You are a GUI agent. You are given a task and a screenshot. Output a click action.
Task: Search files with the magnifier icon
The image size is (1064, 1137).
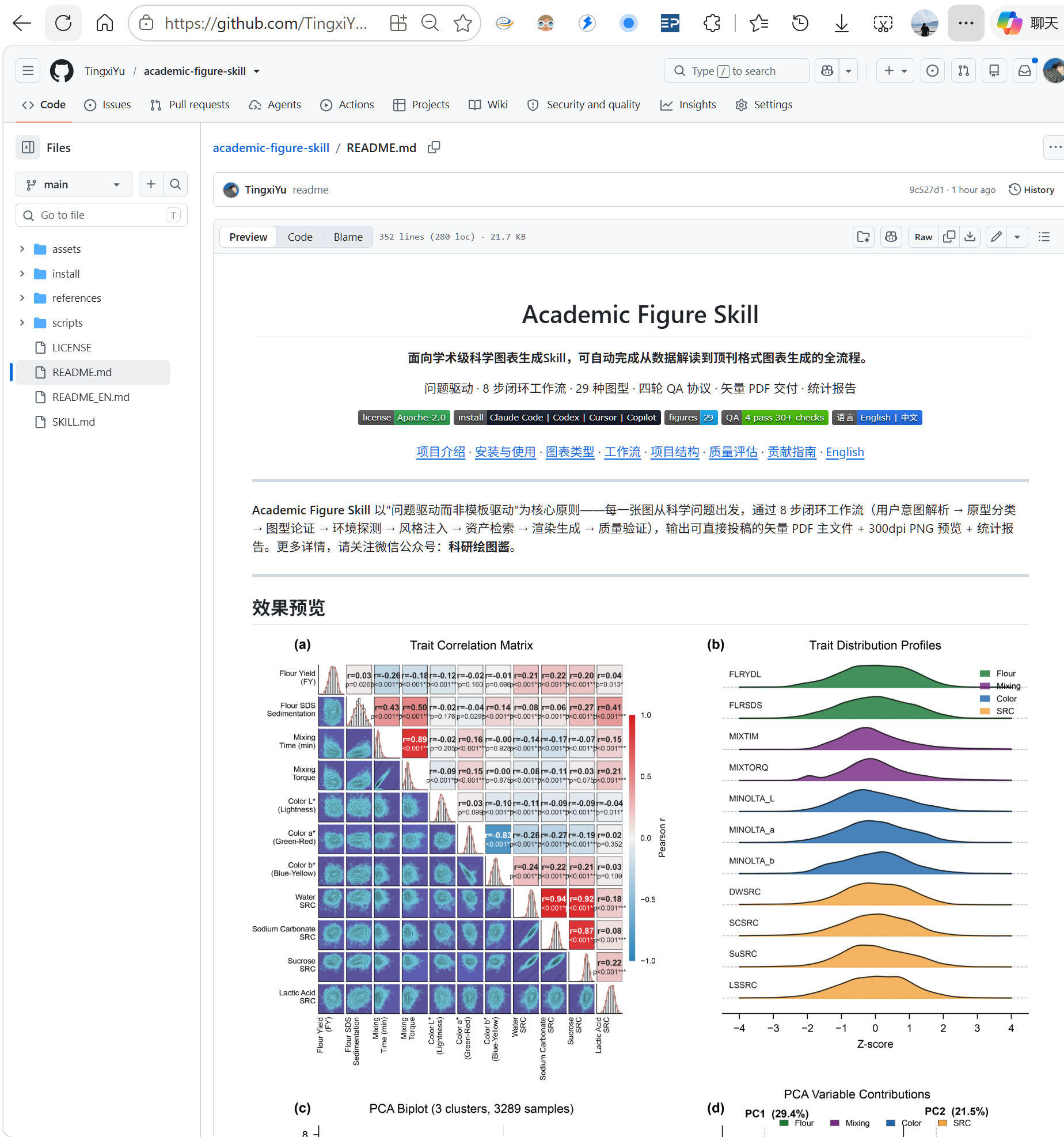click(x=176, y=184)
